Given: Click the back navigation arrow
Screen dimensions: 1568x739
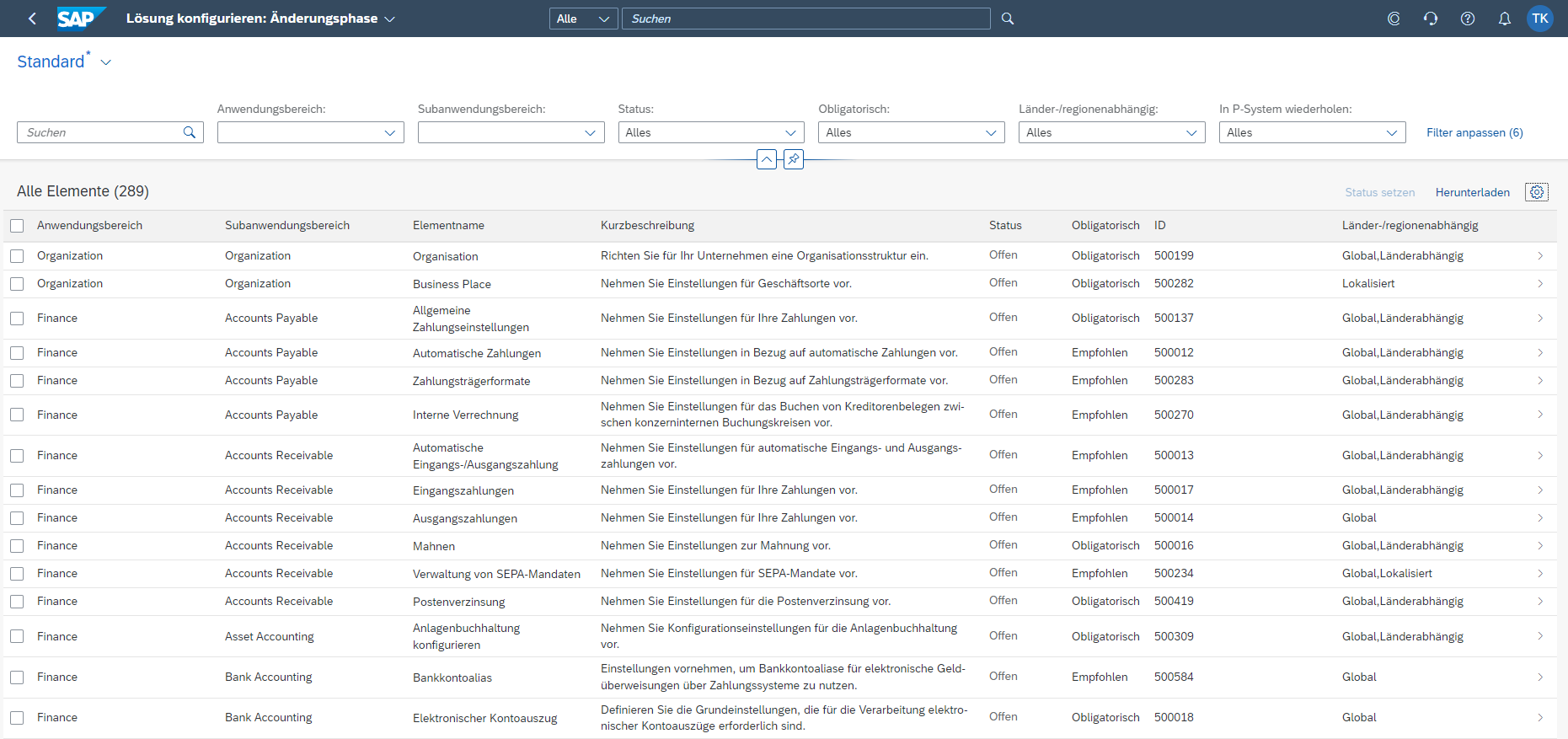Looking at the screenshot, I should point(32,19).
